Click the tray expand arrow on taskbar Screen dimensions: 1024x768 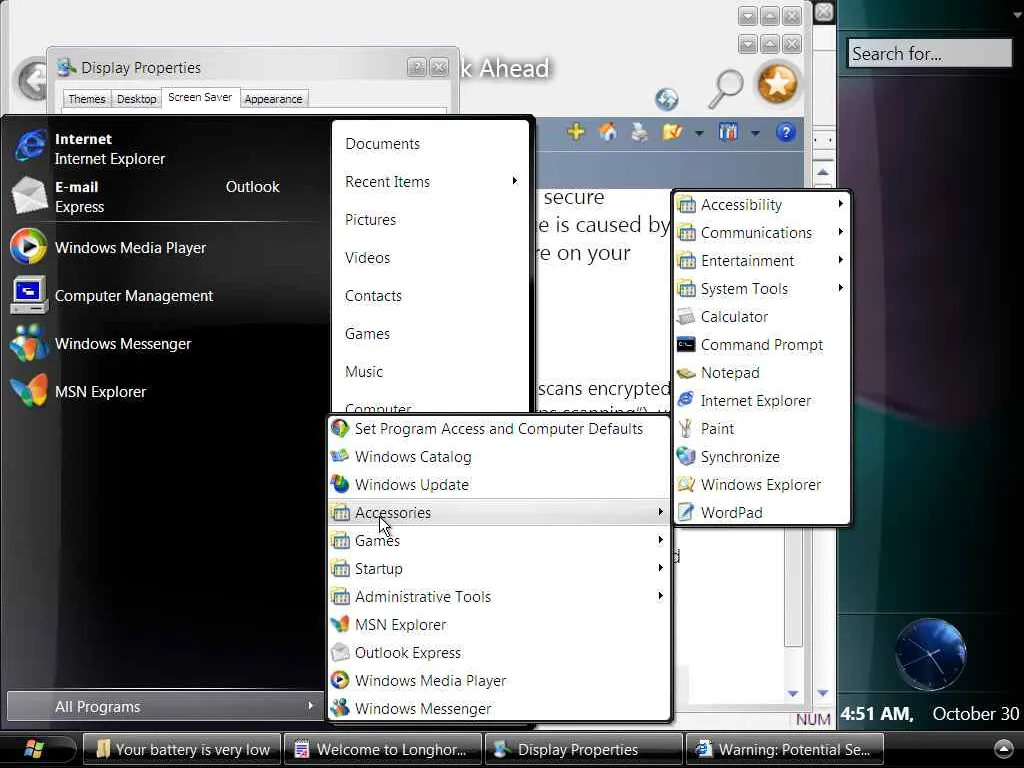(x=1004, y=749)
